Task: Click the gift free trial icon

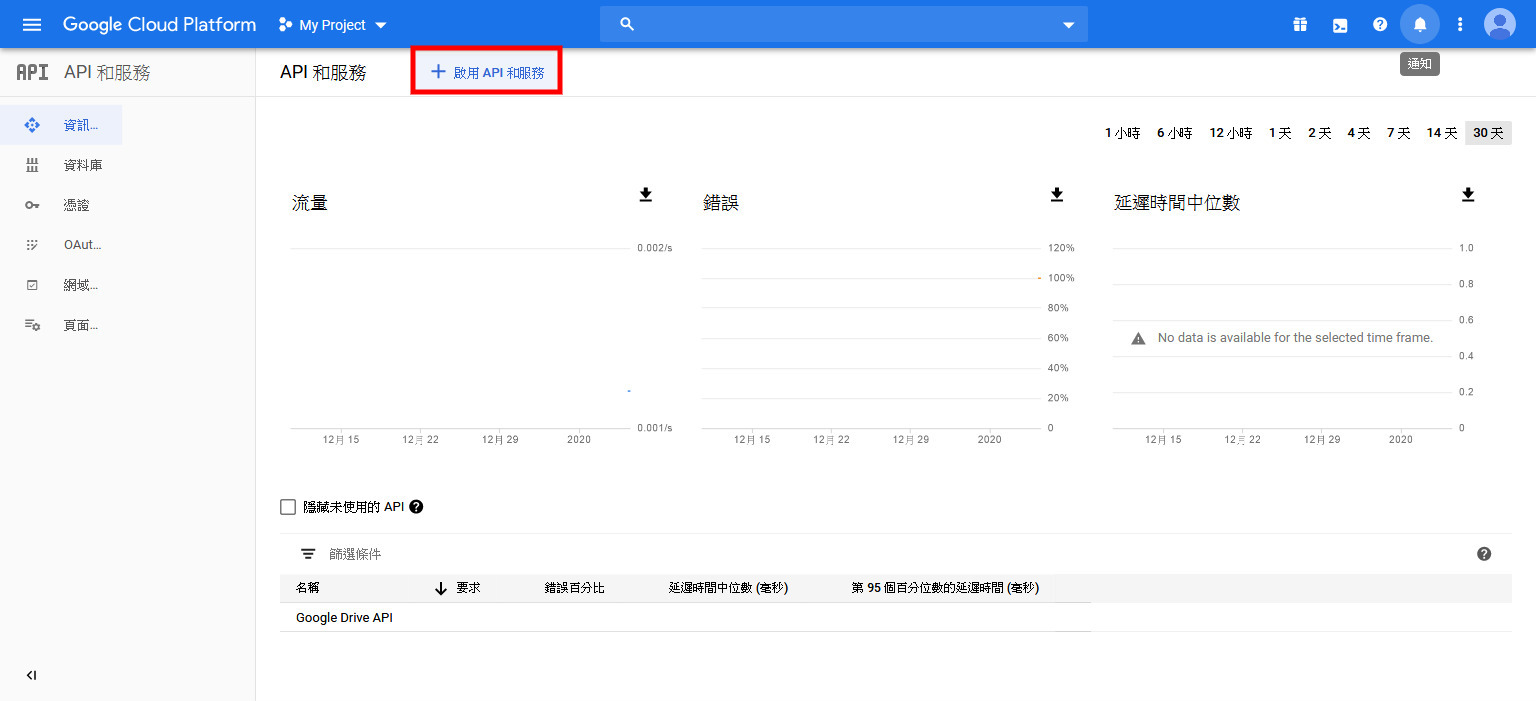Action: tap(1300, 25)
